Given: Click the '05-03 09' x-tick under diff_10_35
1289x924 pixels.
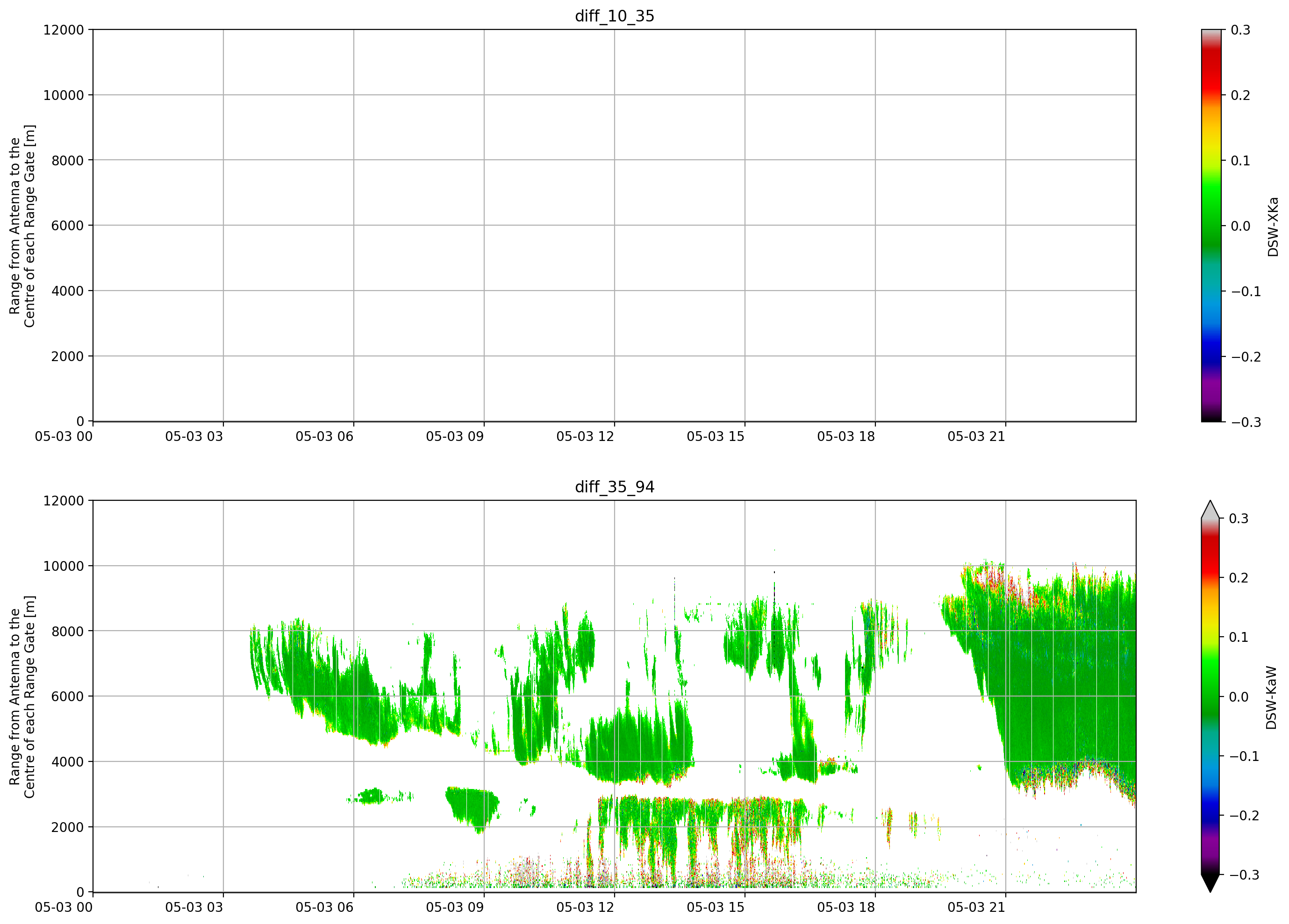Looking at the screenshot, I should [455, 436].
